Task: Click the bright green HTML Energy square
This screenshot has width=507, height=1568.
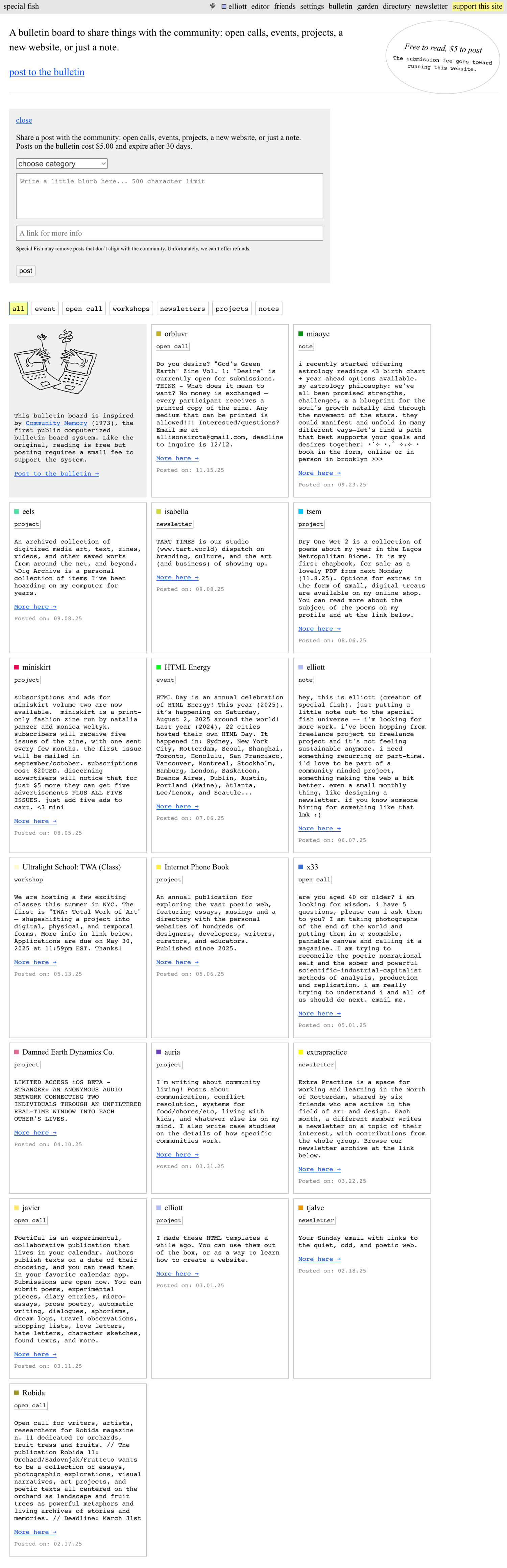Action: click(x=159, y=667)
